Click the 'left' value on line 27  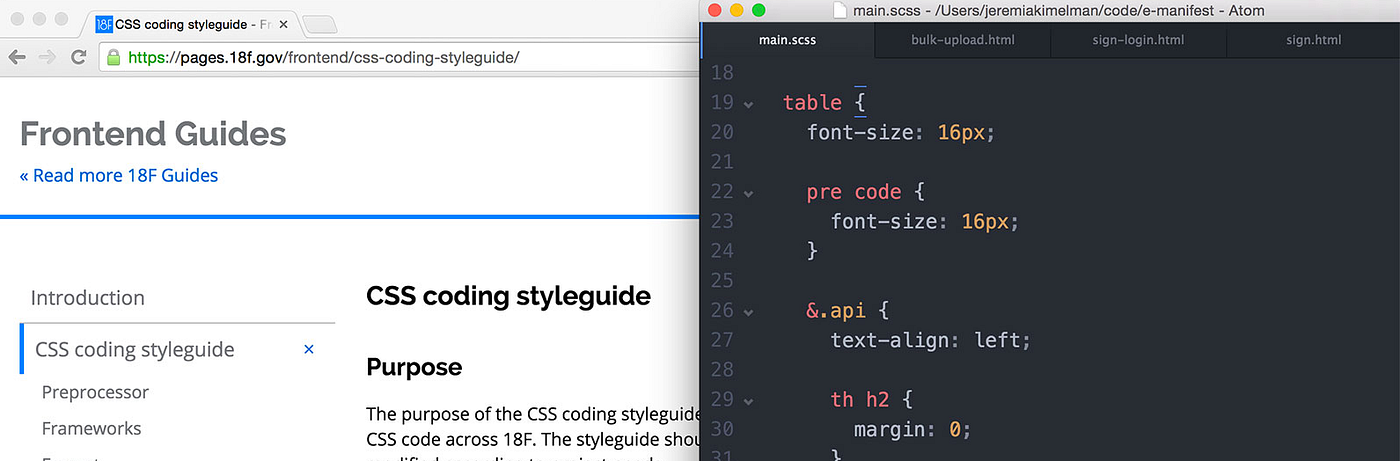[996, 340]
